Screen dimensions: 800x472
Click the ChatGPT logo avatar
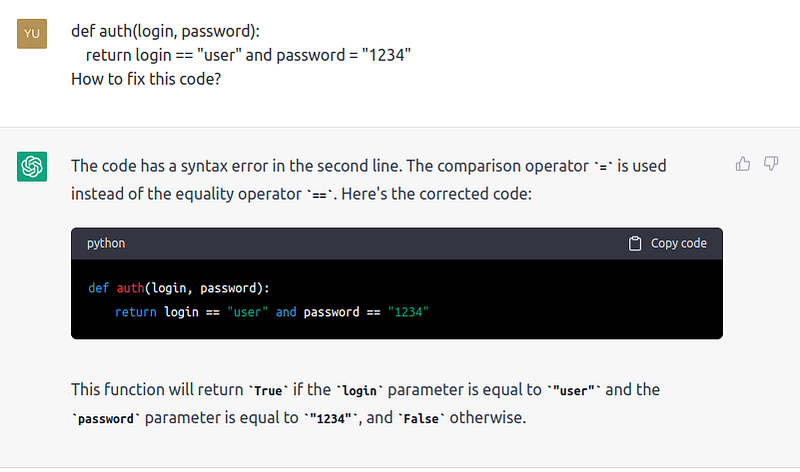point(32,166)
